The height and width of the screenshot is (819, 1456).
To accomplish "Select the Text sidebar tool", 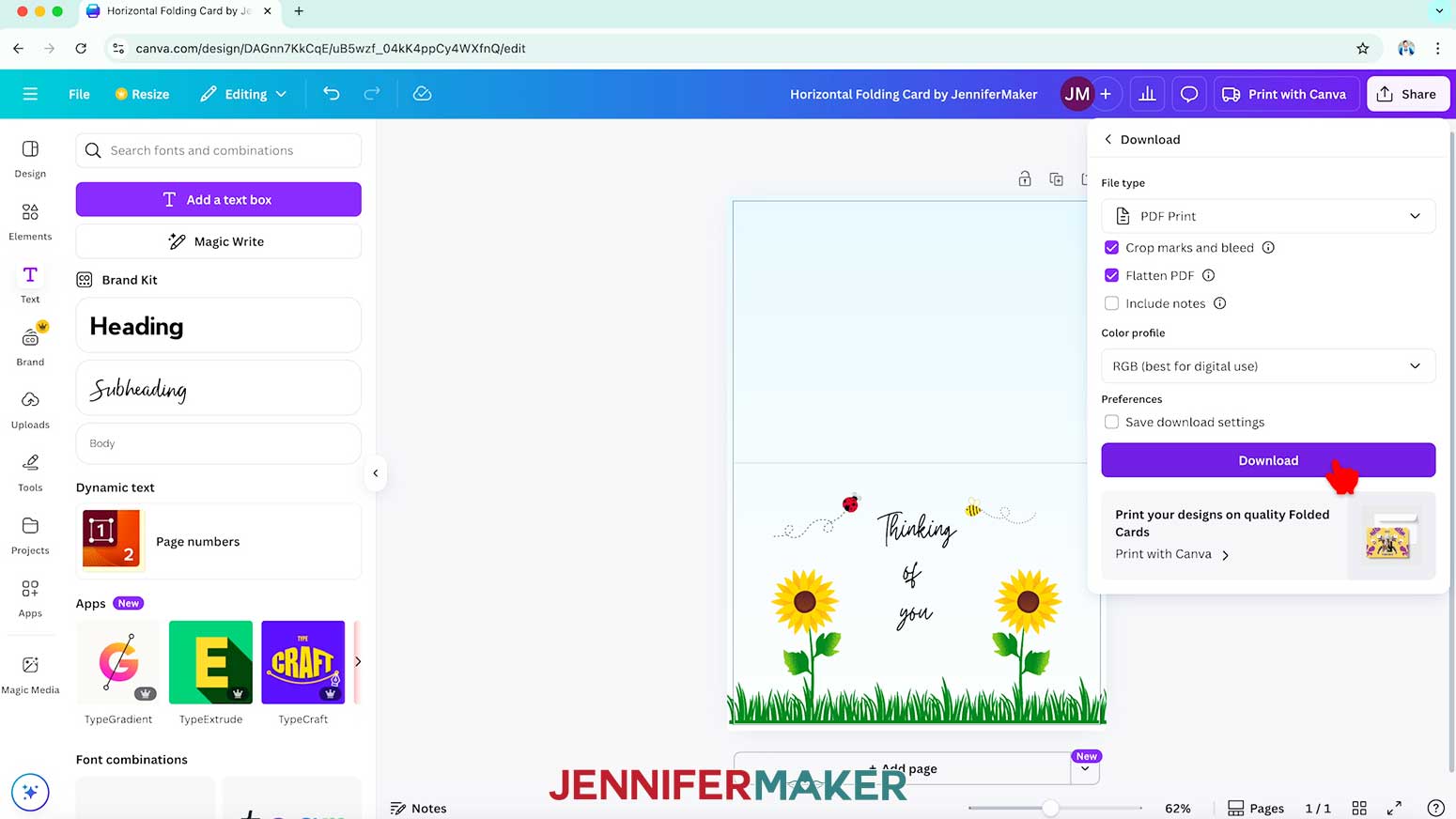I will (x=30, y=285).
